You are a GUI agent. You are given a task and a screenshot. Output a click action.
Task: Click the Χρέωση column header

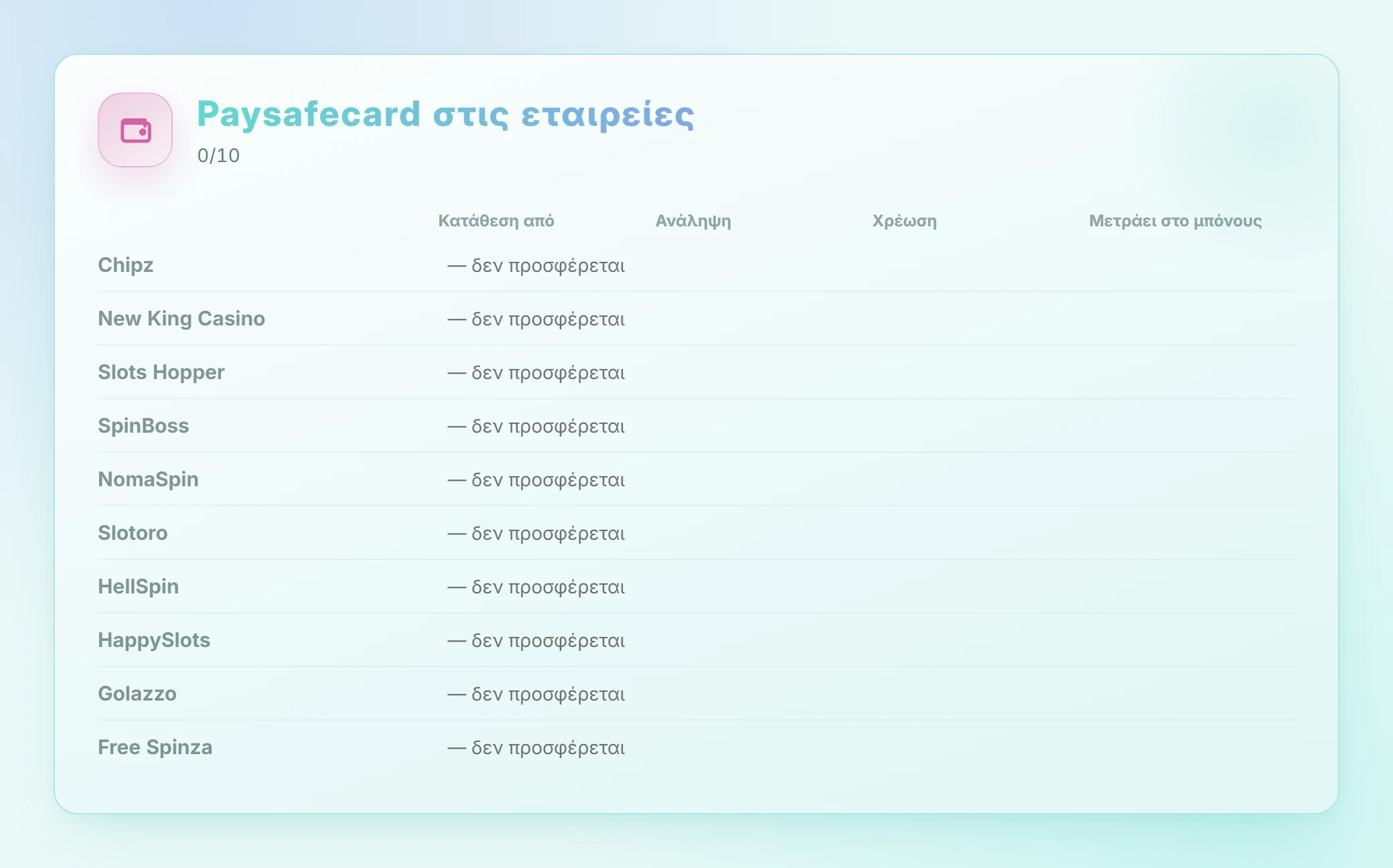click(904, 221)
